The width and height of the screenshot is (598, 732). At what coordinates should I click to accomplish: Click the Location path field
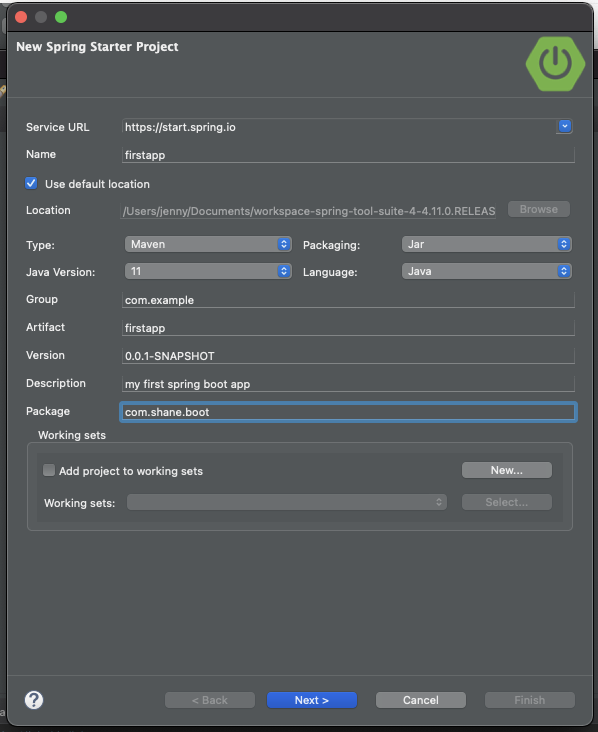point(308,211)
